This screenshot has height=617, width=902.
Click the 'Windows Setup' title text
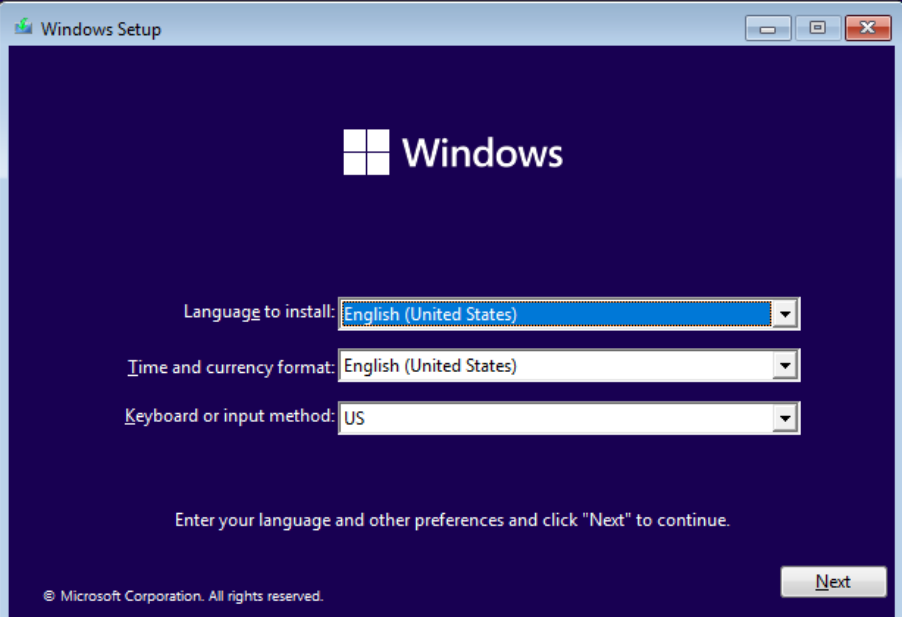101,29
